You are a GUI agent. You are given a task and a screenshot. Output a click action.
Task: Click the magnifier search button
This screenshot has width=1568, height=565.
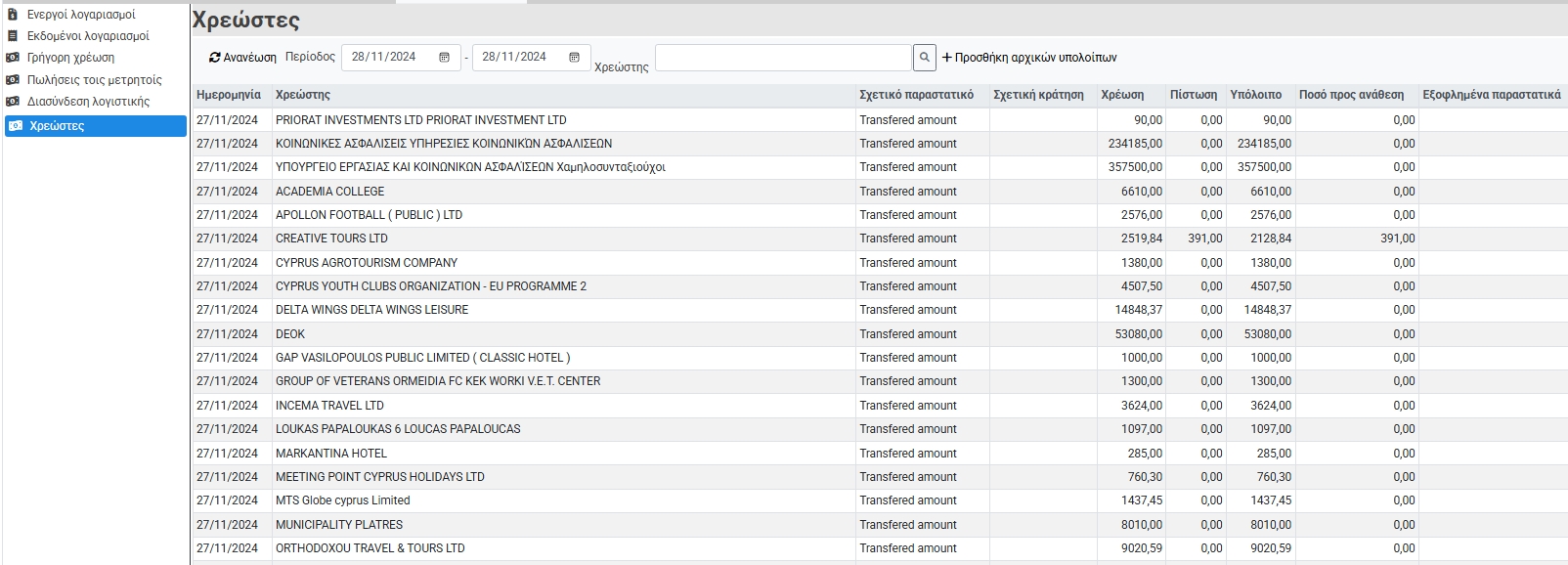click(925, 58)
